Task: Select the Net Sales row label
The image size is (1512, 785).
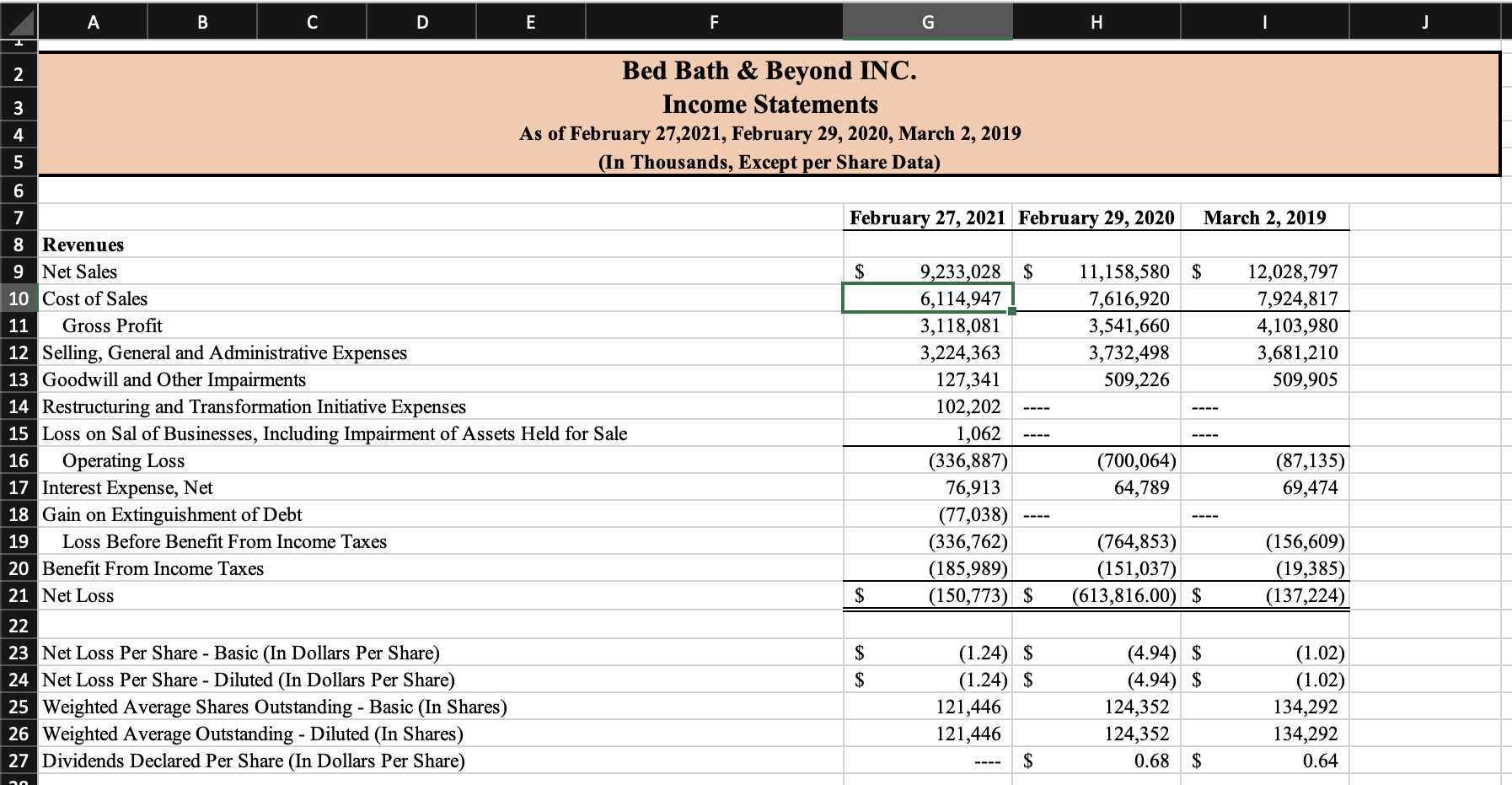Action: tap(80, 272)
